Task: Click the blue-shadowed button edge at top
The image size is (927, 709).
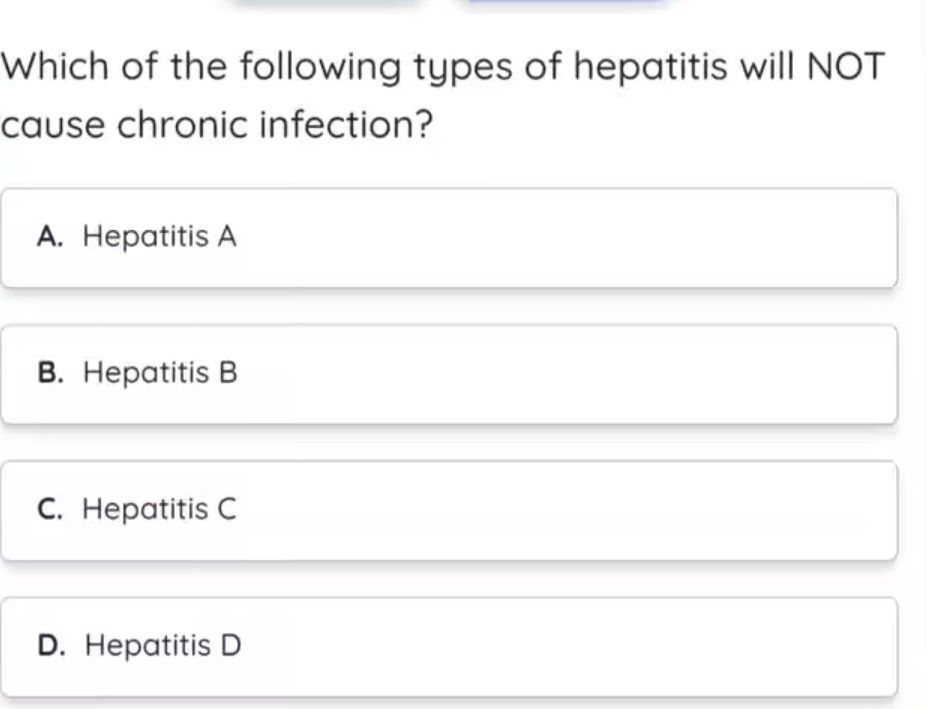Action: tap(565, 2)
